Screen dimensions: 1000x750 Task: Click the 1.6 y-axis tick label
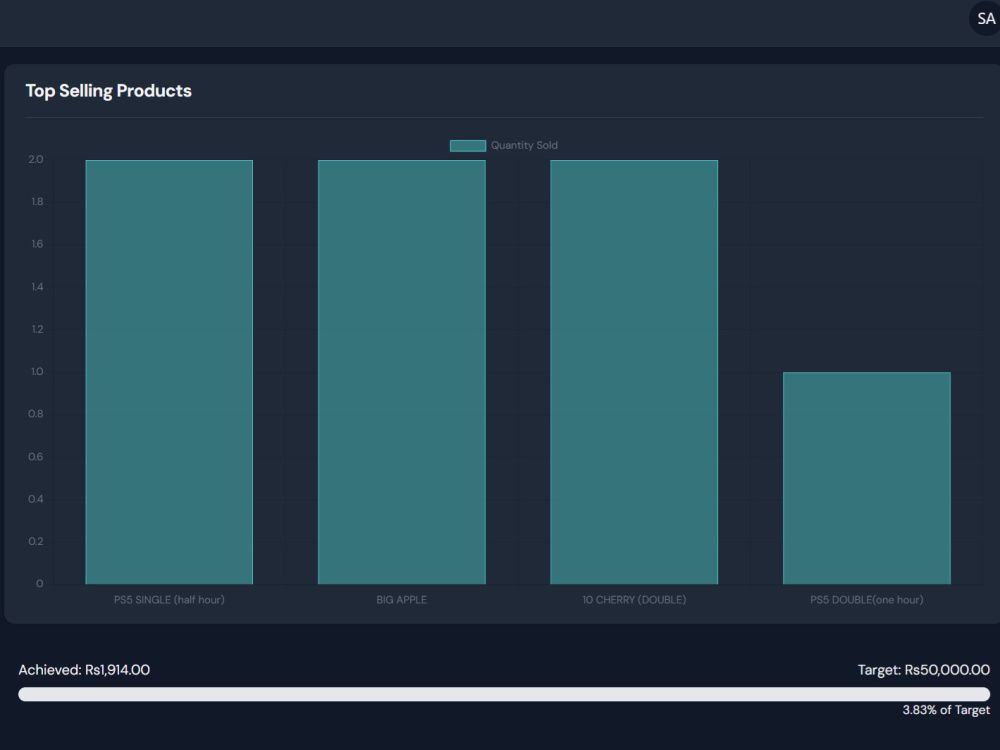37,244
